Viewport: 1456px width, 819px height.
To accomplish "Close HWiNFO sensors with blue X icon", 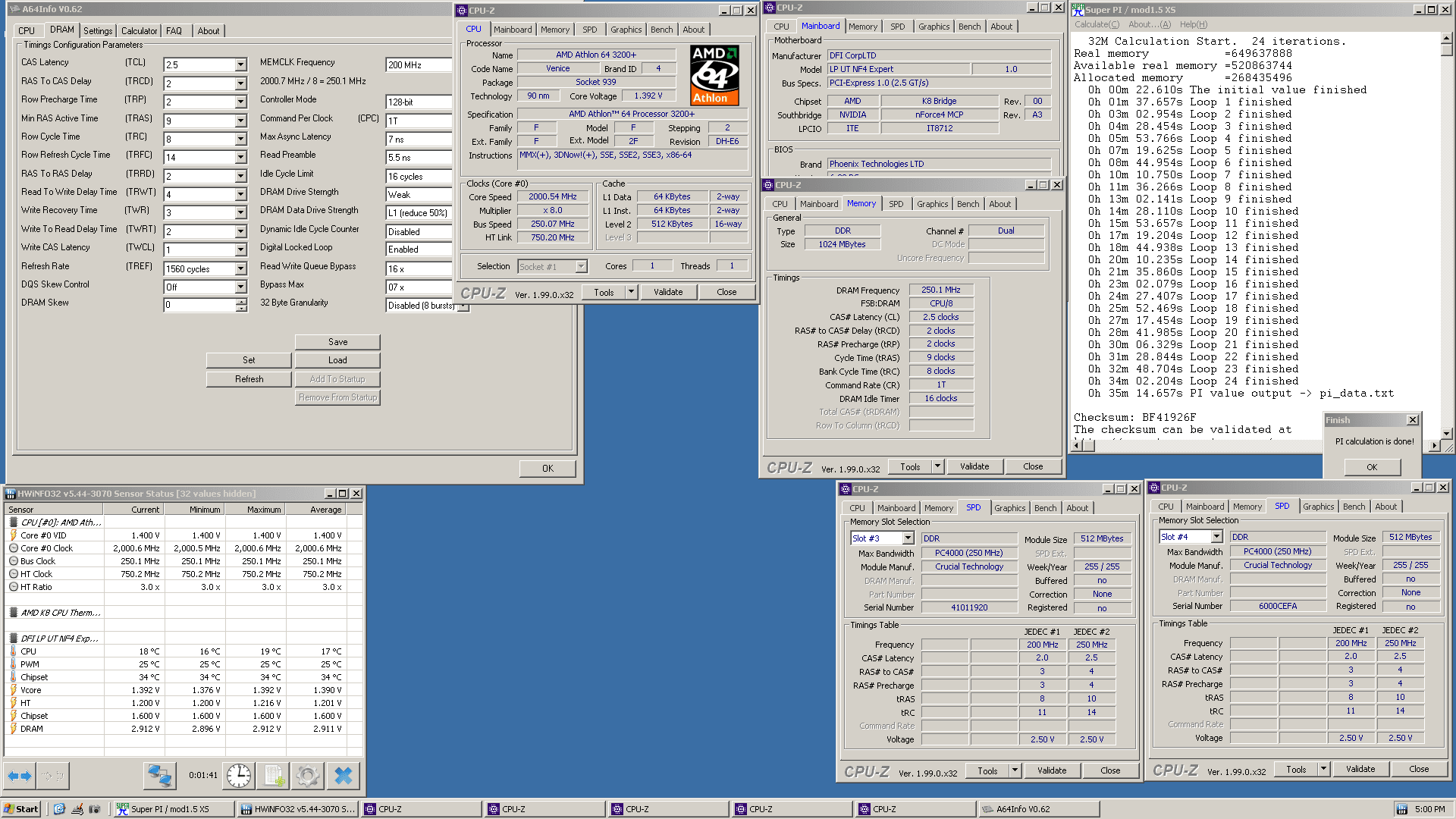I will (x=344, y=776).
